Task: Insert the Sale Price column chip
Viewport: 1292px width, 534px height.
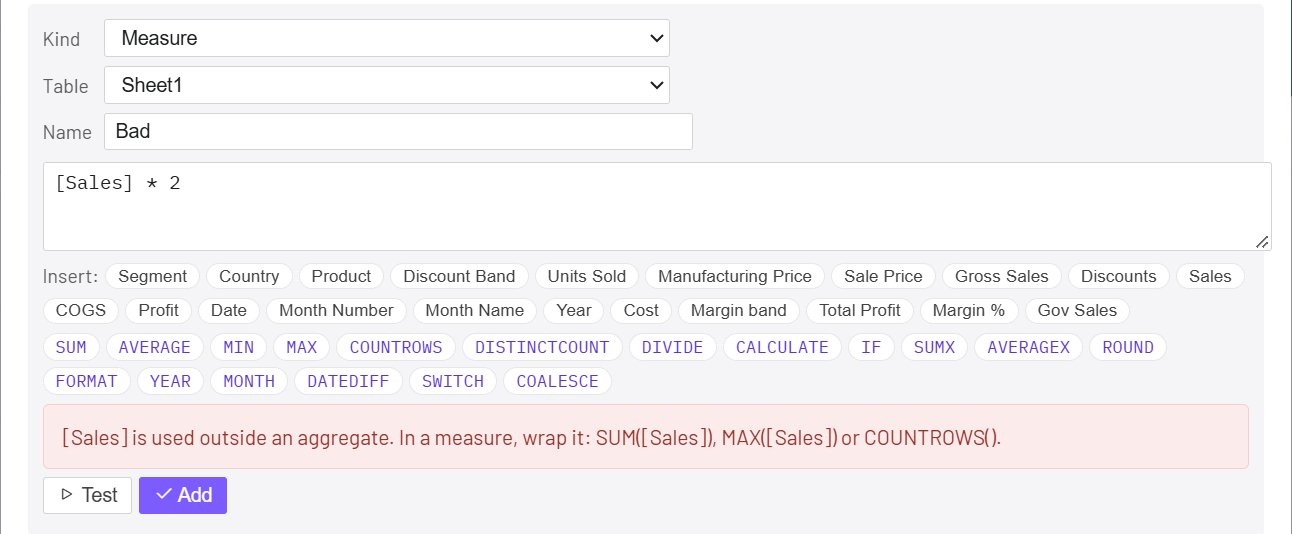Action: point(883,276)
